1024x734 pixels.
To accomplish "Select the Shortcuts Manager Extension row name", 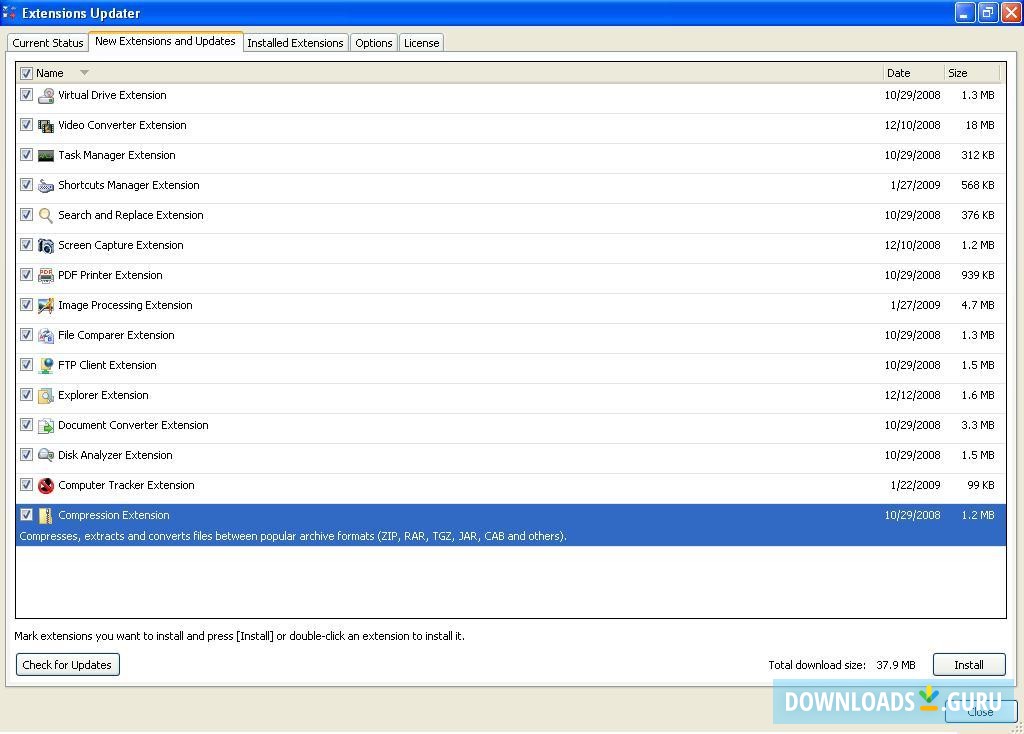I will point(129,185).
